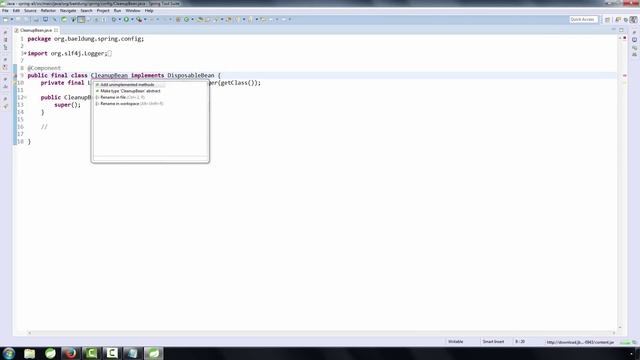The height and width of the screenshot is (360, 640).
Task: Click the New Java Class icon
Action: 187,20
